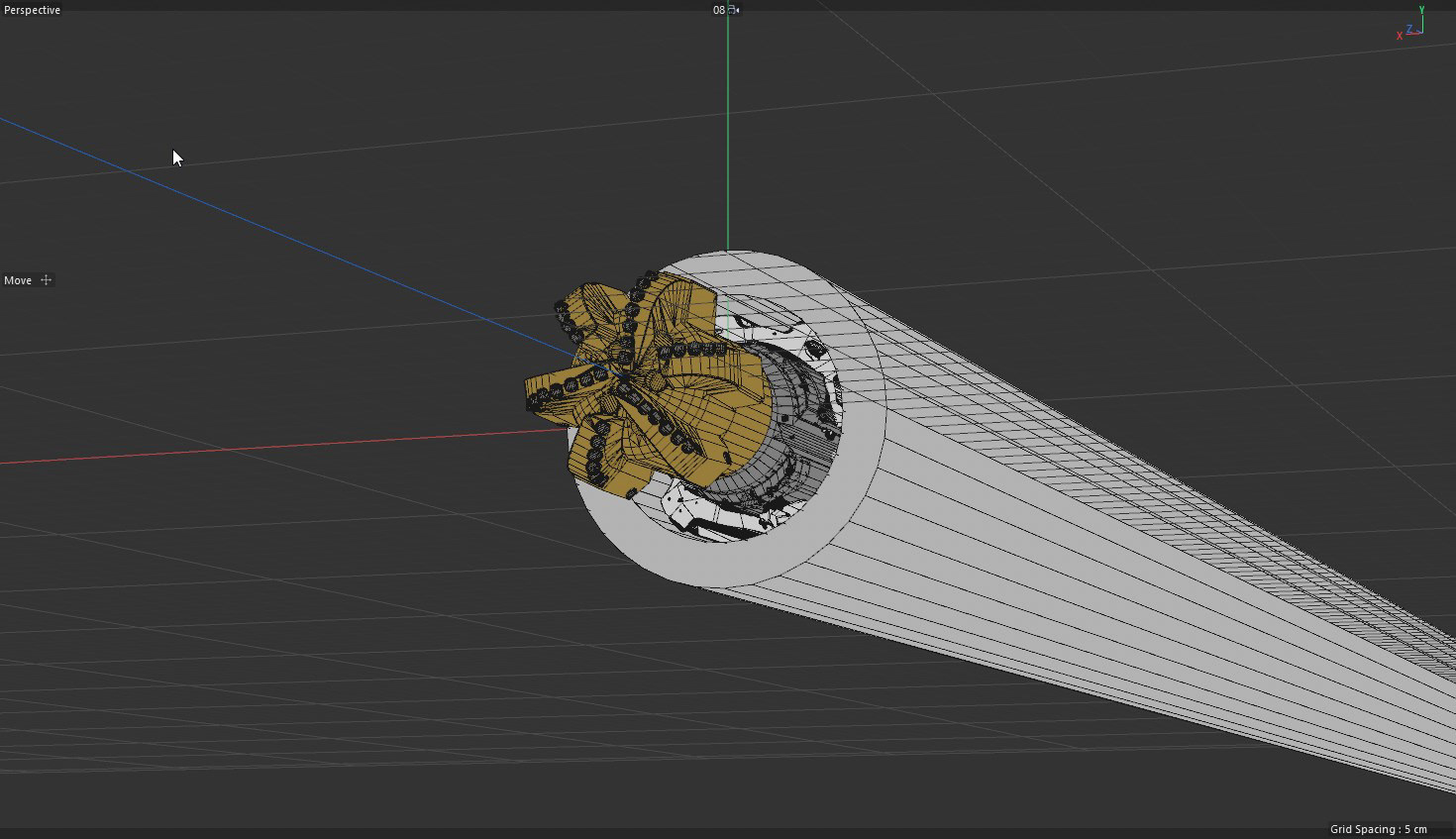This screenshot has height=839, width=1456.
Task: Click the Move tool crosshair icon
Action: pyautogui.click(x=46, y=280)
